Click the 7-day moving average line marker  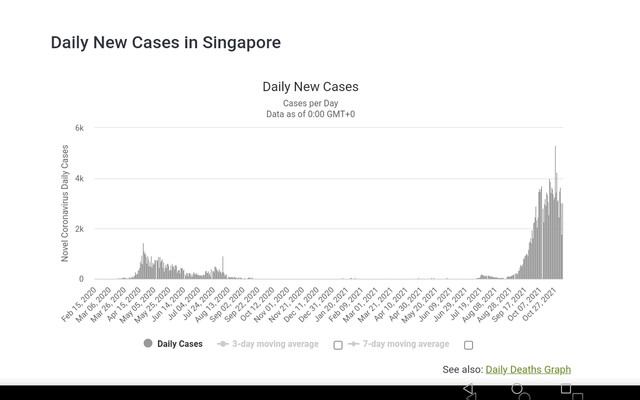354,344
